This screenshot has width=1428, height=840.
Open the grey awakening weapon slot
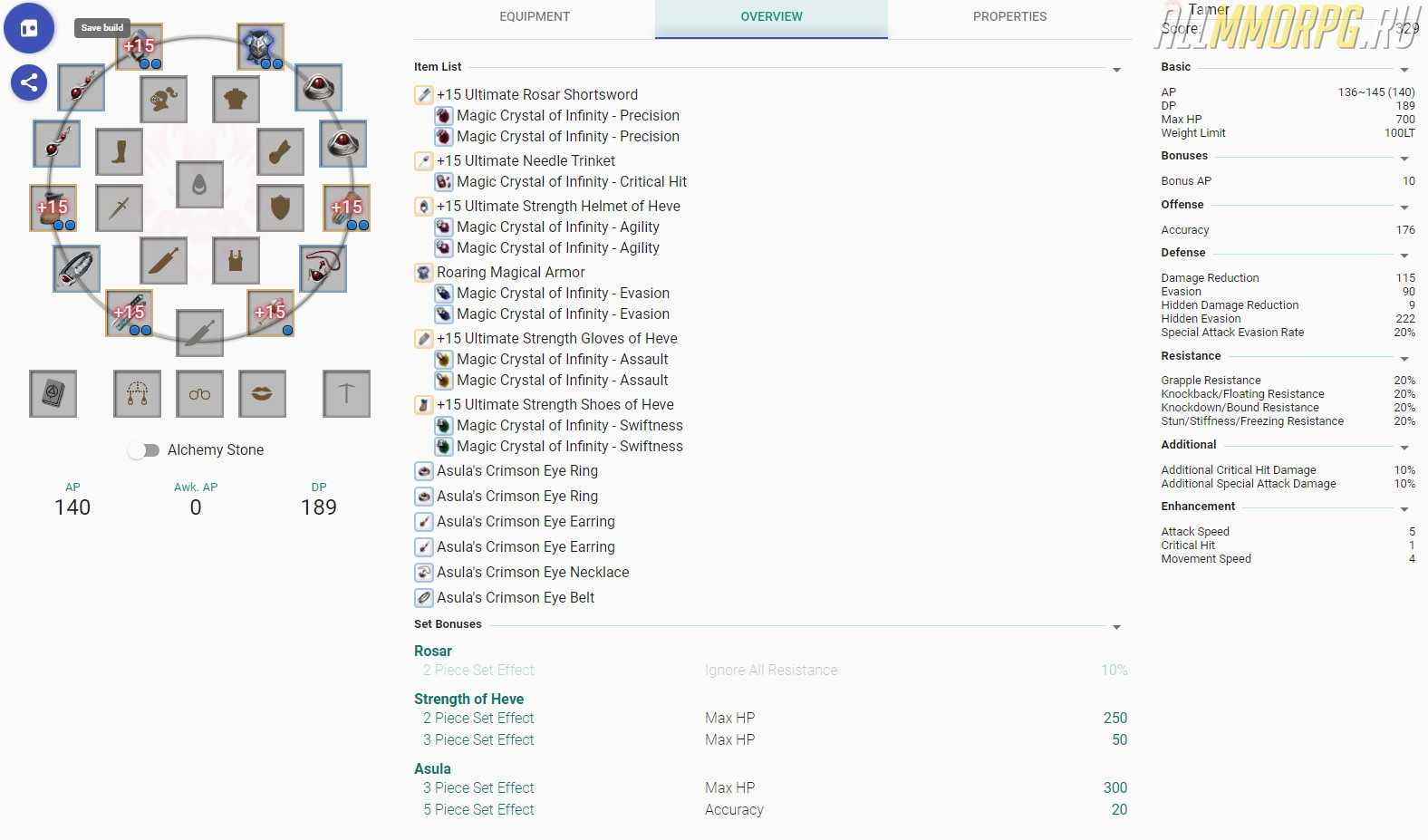tap(199, 333)
